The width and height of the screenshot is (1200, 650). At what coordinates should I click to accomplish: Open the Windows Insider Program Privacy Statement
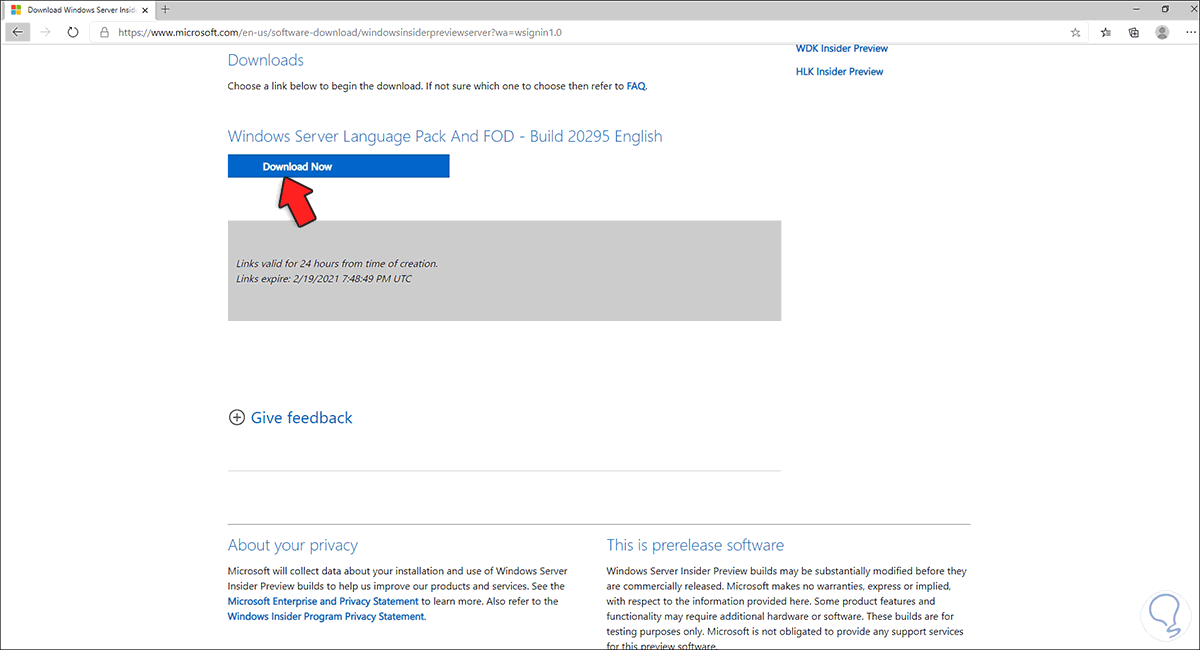(325, 616)
